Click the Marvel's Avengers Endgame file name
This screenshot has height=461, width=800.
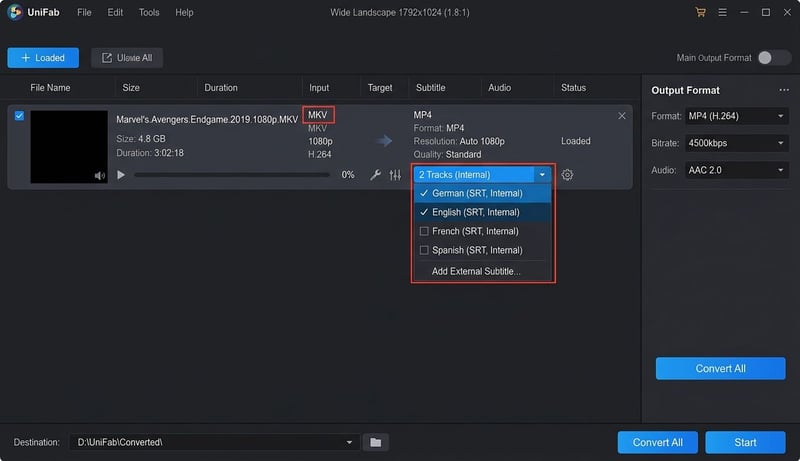207,119
